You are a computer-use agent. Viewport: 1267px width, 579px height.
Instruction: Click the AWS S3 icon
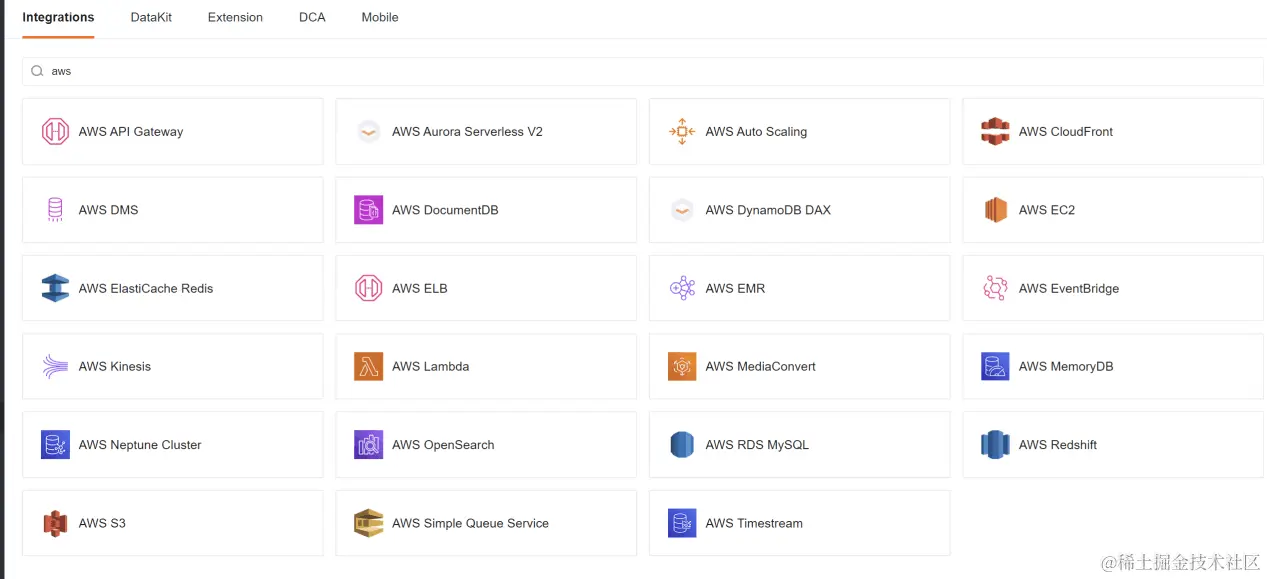55,523
